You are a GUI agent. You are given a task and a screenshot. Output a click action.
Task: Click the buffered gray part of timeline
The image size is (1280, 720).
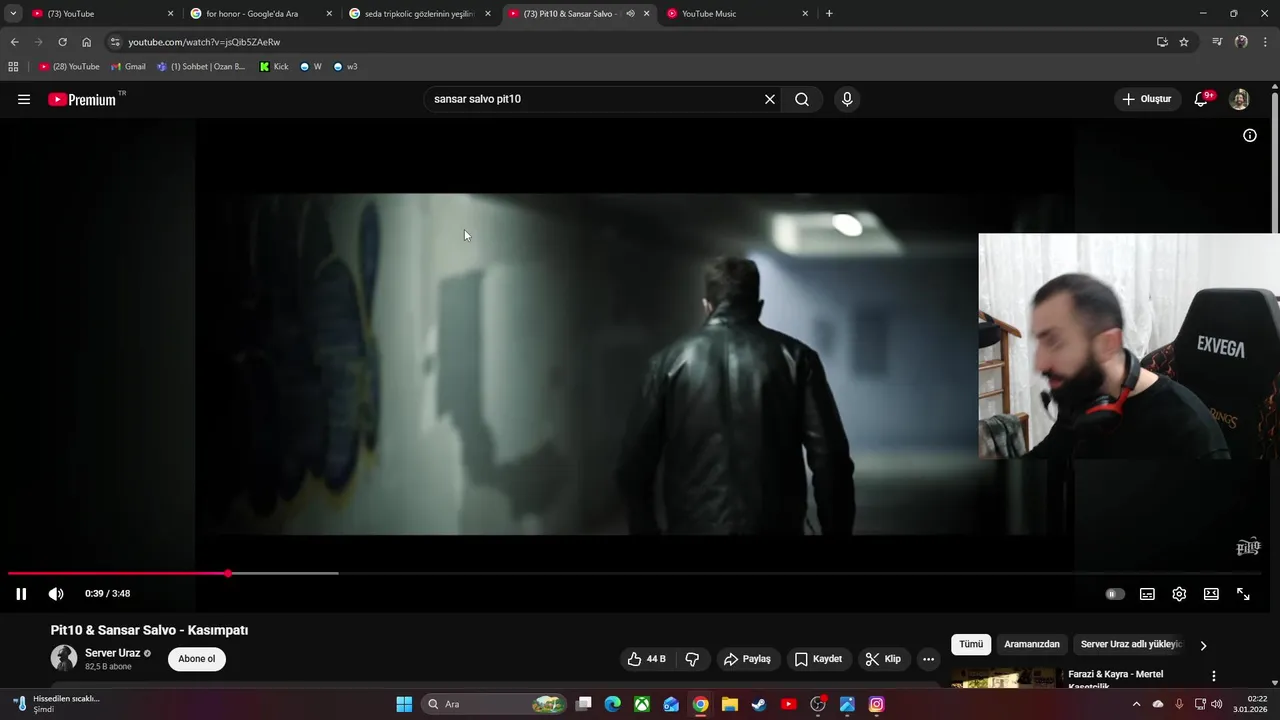pyautogui.click(x=285, y=573)
